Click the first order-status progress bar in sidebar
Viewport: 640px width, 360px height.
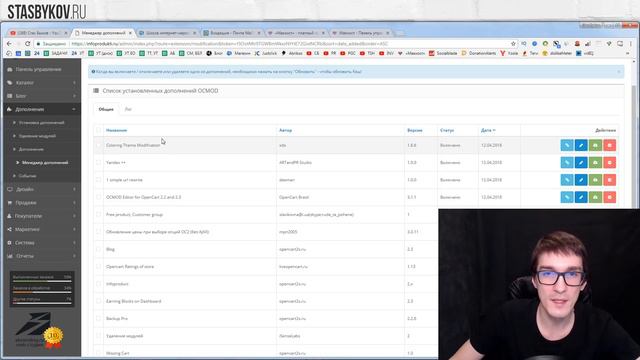pos(42,281)
